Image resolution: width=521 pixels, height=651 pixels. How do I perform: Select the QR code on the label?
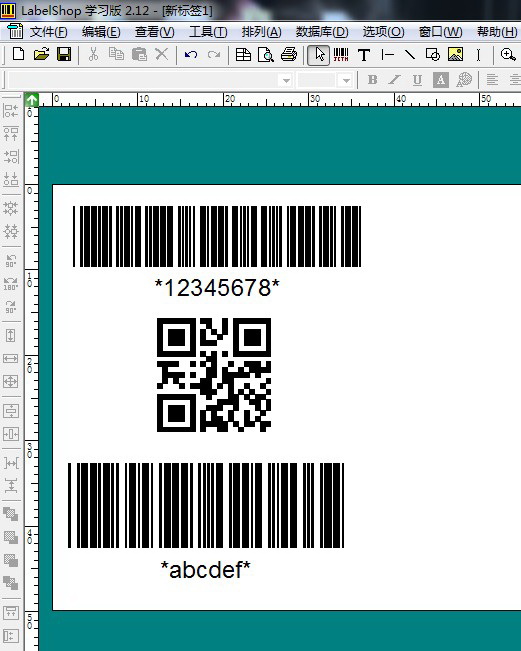pos(214,375)
